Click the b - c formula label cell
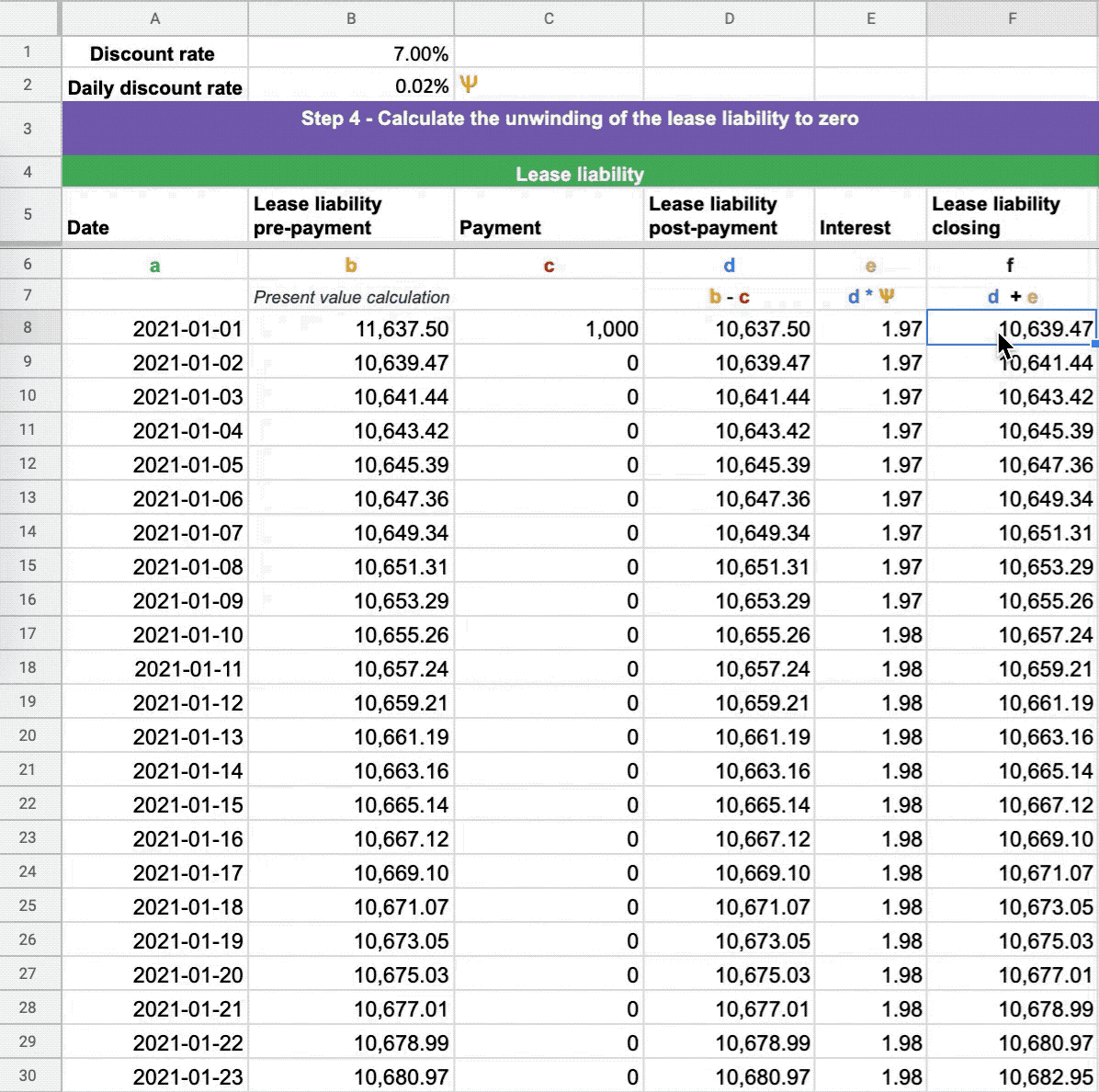This screenshot has width=1099, height=1092. pos(729,297)
